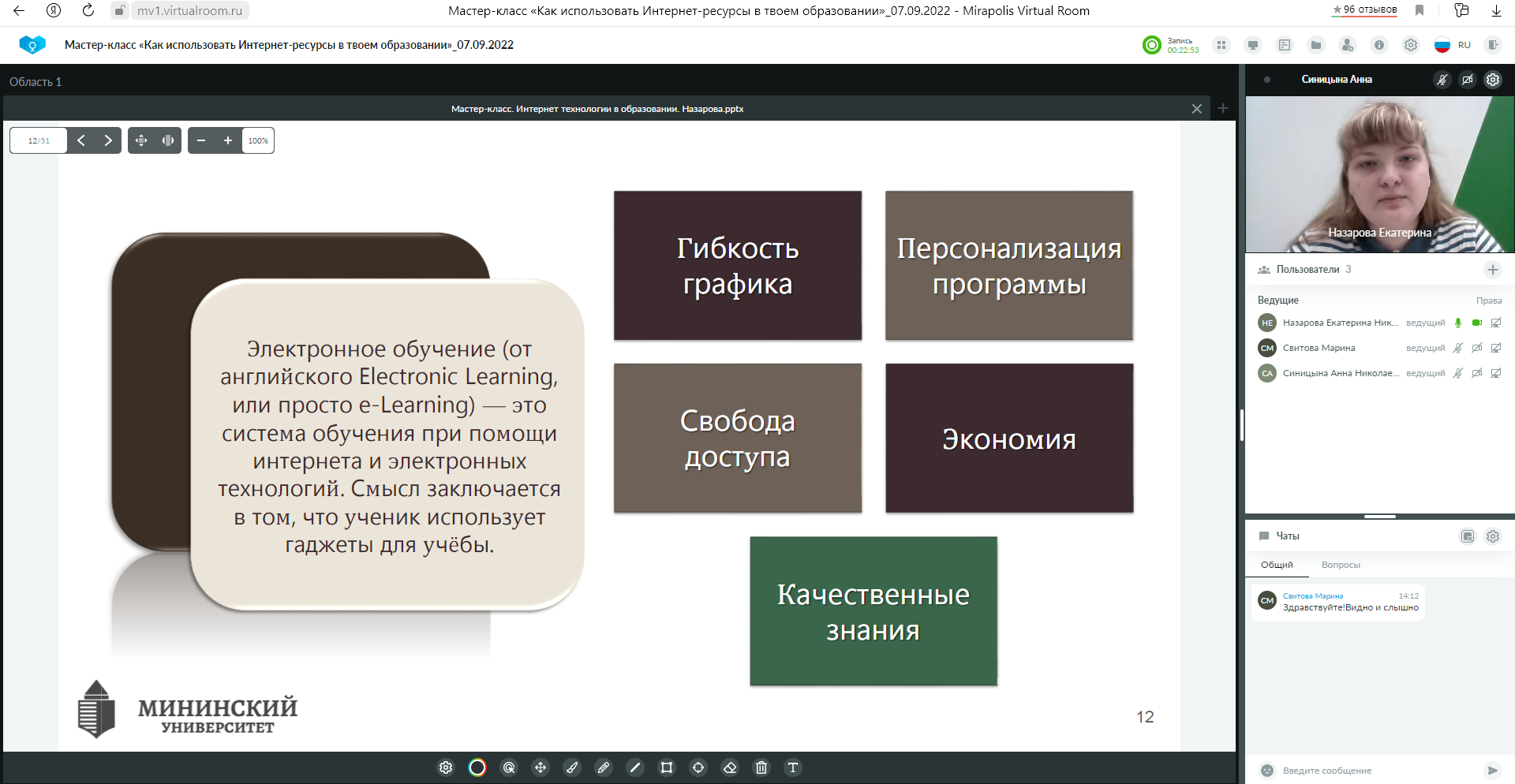Select the straight line drawing tool

tap(635, 767)
